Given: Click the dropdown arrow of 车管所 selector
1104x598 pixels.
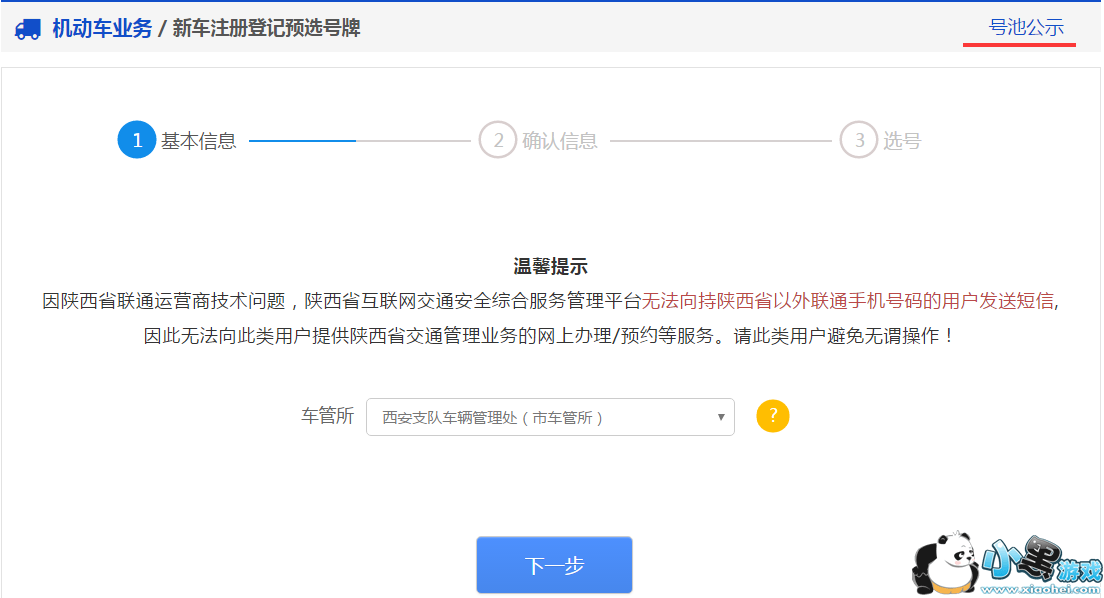Looking at the screenshot, I should 720,417.
